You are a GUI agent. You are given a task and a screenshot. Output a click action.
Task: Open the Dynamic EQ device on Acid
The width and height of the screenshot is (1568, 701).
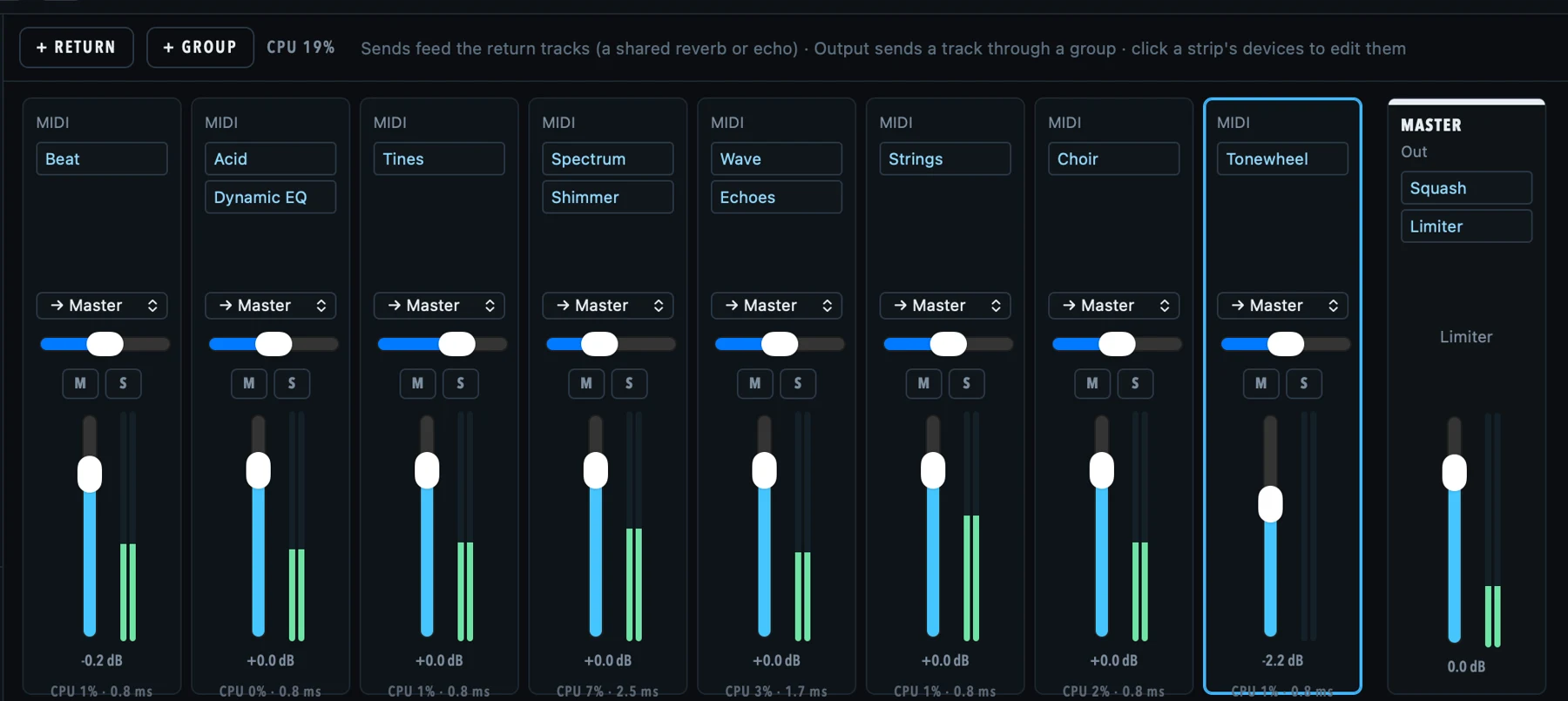click(x=271, y=197)
